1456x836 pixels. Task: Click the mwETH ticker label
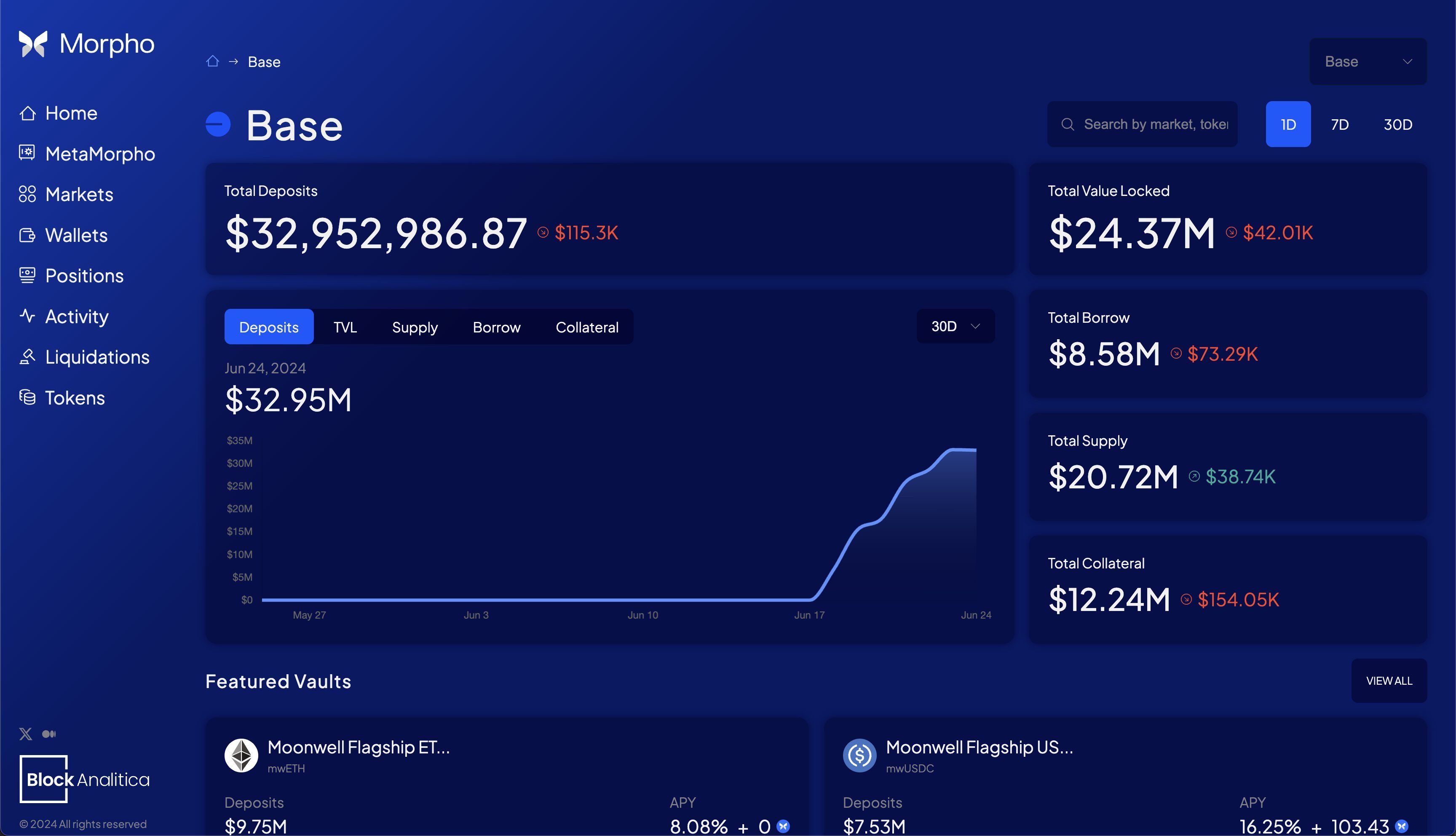[x=286, y=768]
